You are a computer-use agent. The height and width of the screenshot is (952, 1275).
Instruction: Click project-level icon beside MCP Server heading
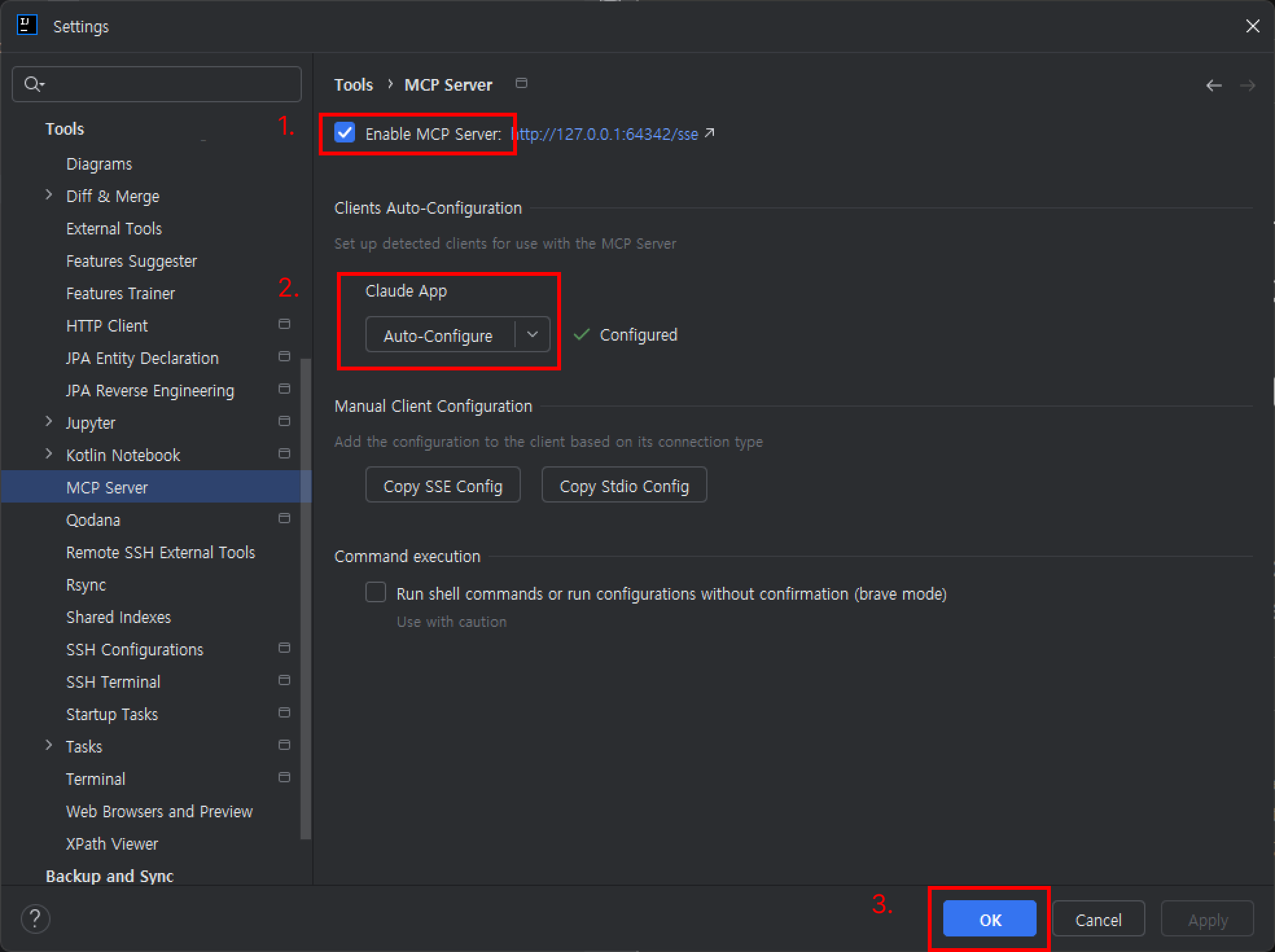[521, 84]
